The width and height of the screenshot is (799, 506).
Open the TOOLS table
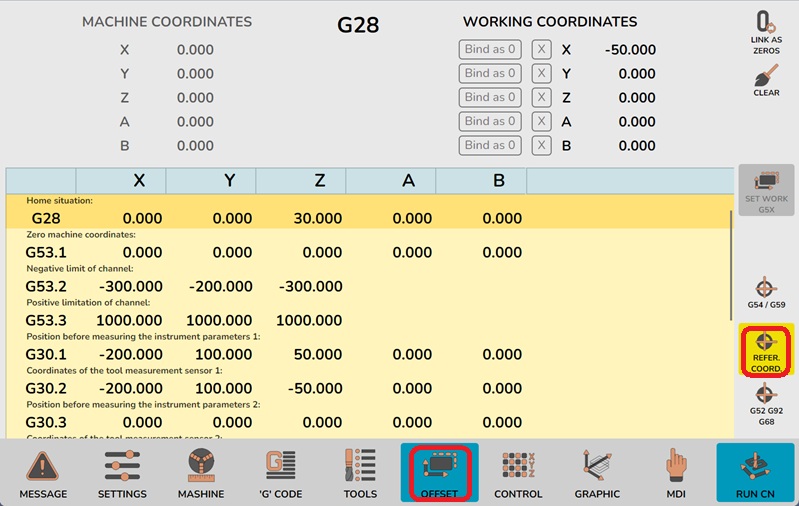(x=360, y=473)
